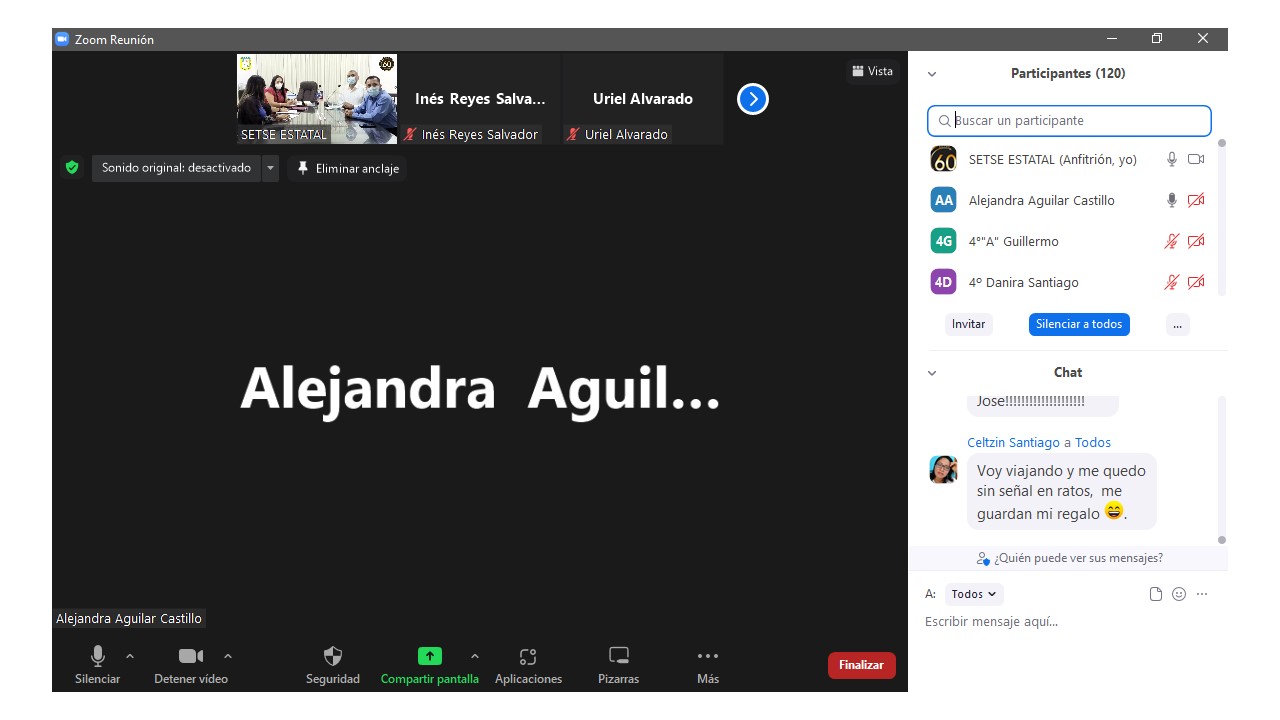Click 4°"A" Guillermo participant name
The width and height of the screenshot is (1280, 720).
tap(1014, 241)
